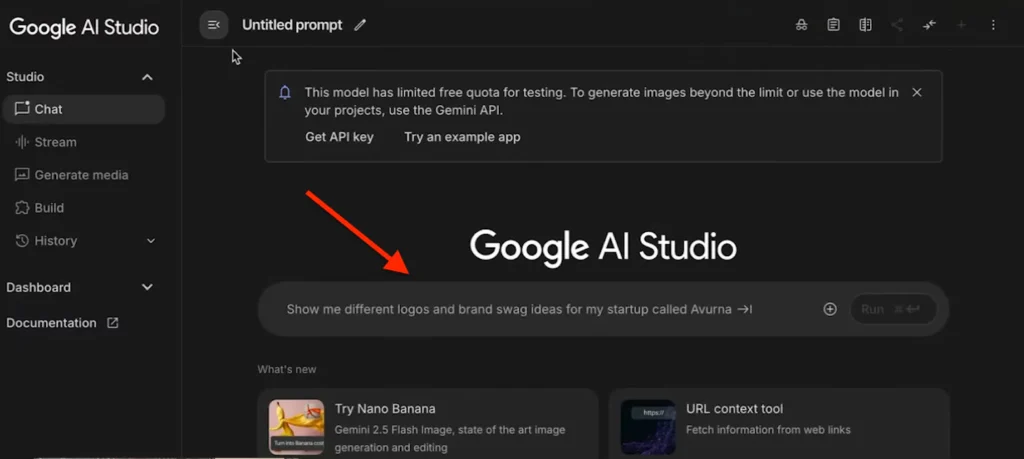Image resolution: width=1024 pixels, height=459 pixels.
Task: Collapse the sidebar with the menu toggle icon
Action: pyautogui.click(x=214, y=25)
